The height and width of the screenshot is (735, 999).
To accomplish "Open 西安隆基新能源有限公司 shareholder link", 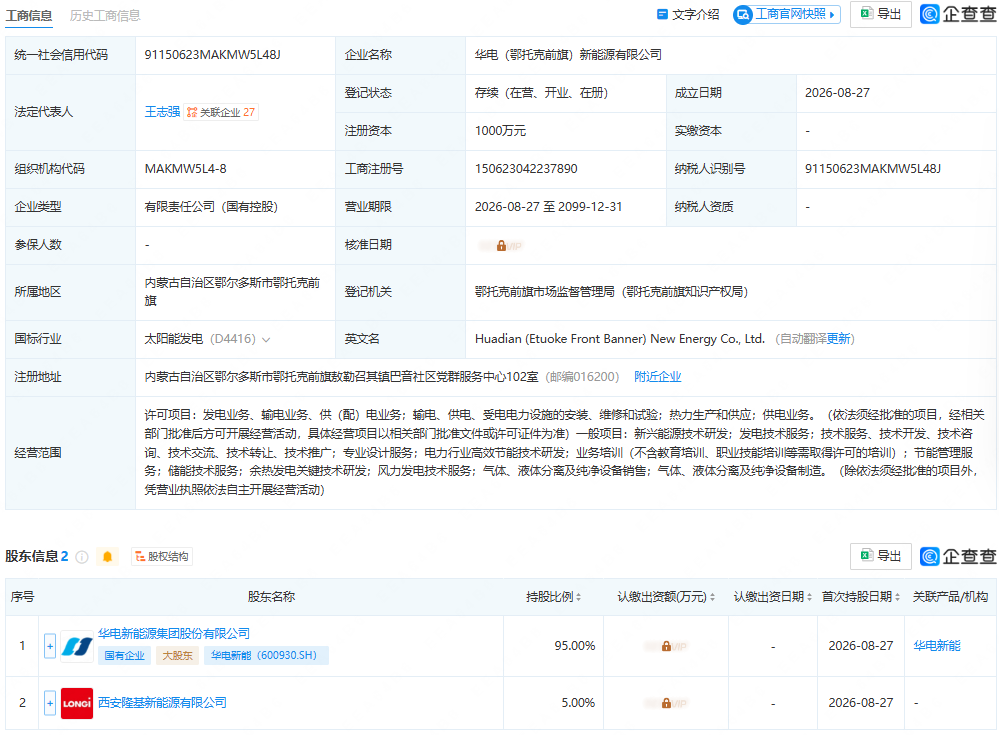I will [162, 703].
